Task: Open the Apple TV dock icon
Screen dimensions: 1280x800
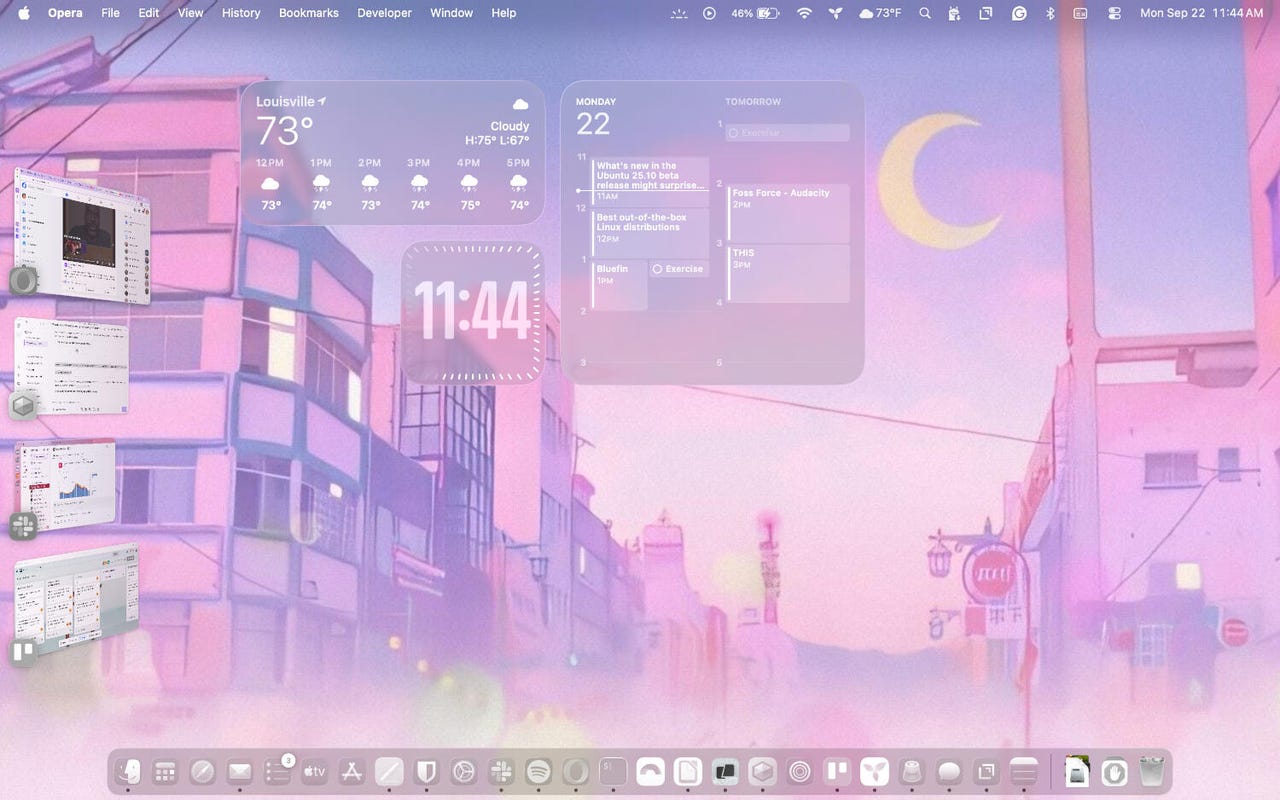Action: (x=314, y=771)
